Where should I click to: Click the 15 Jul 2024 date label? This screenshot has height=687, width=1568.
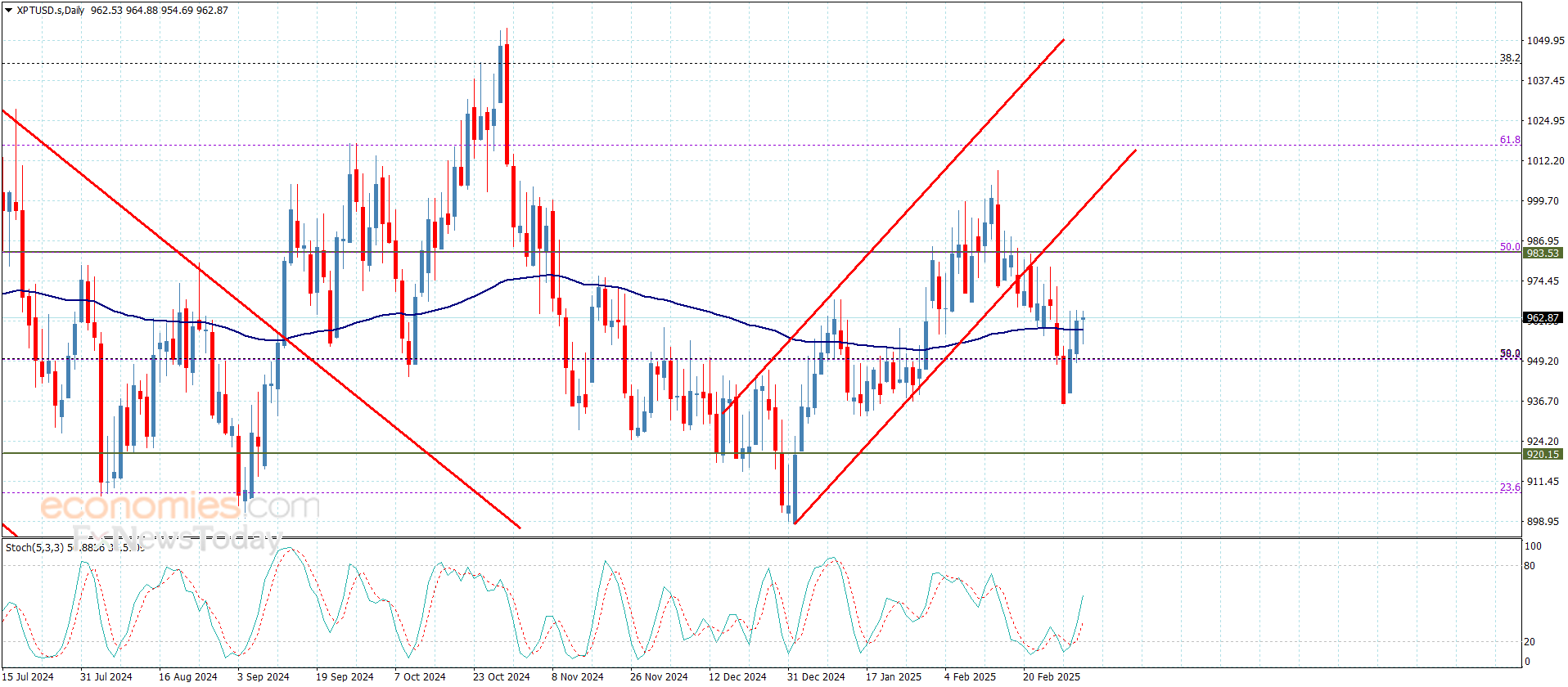(28, 676)
